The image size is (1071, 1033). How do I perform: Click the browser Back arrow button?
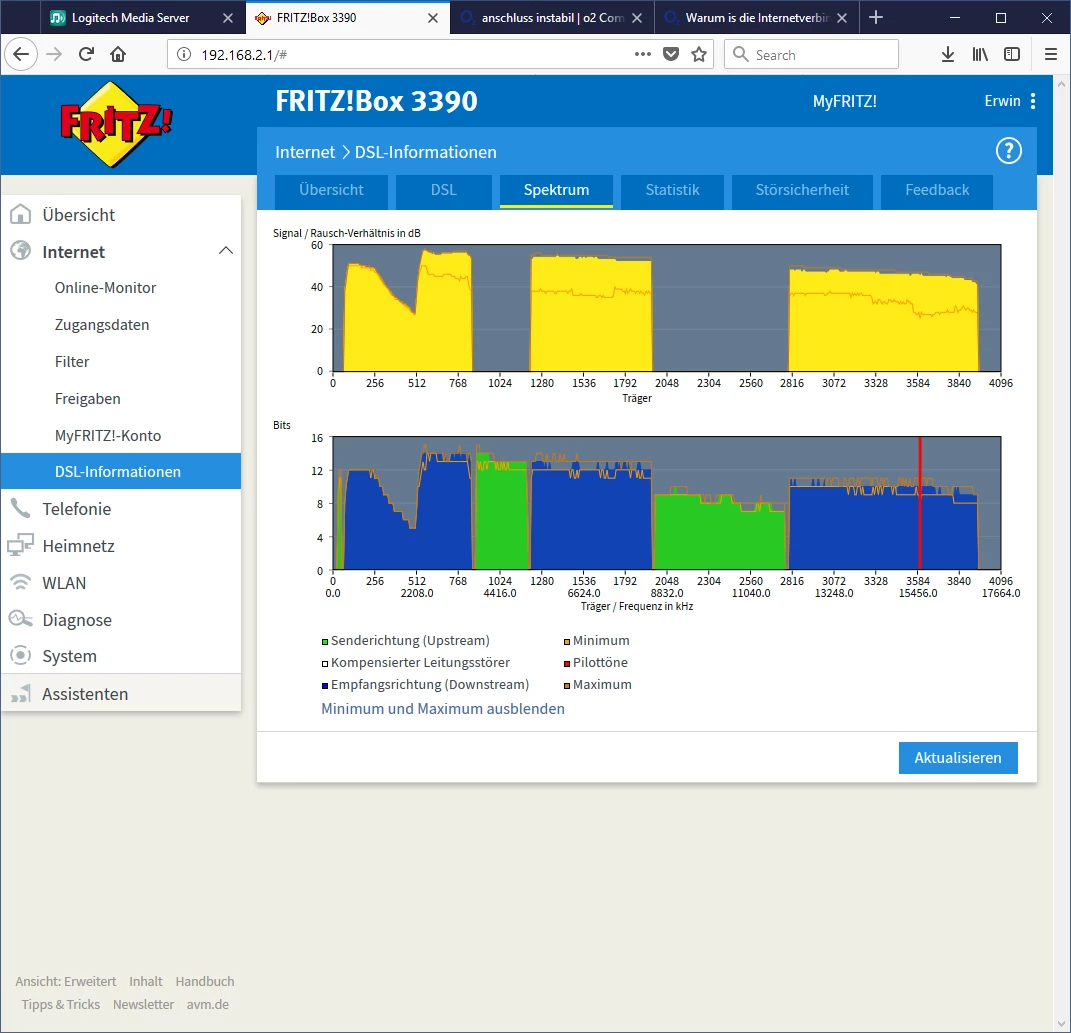click(20, 54)
